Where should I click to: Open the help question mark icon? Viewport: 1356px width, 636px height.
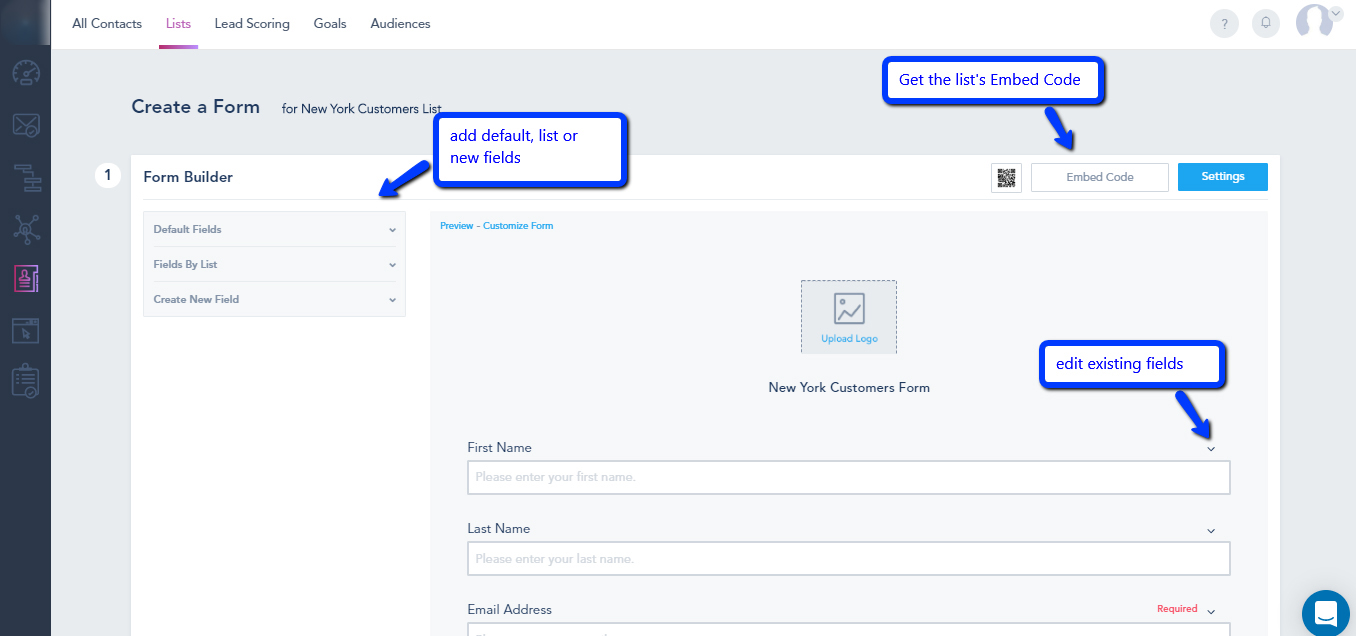pyautogui.click(x=1224, y=24)
